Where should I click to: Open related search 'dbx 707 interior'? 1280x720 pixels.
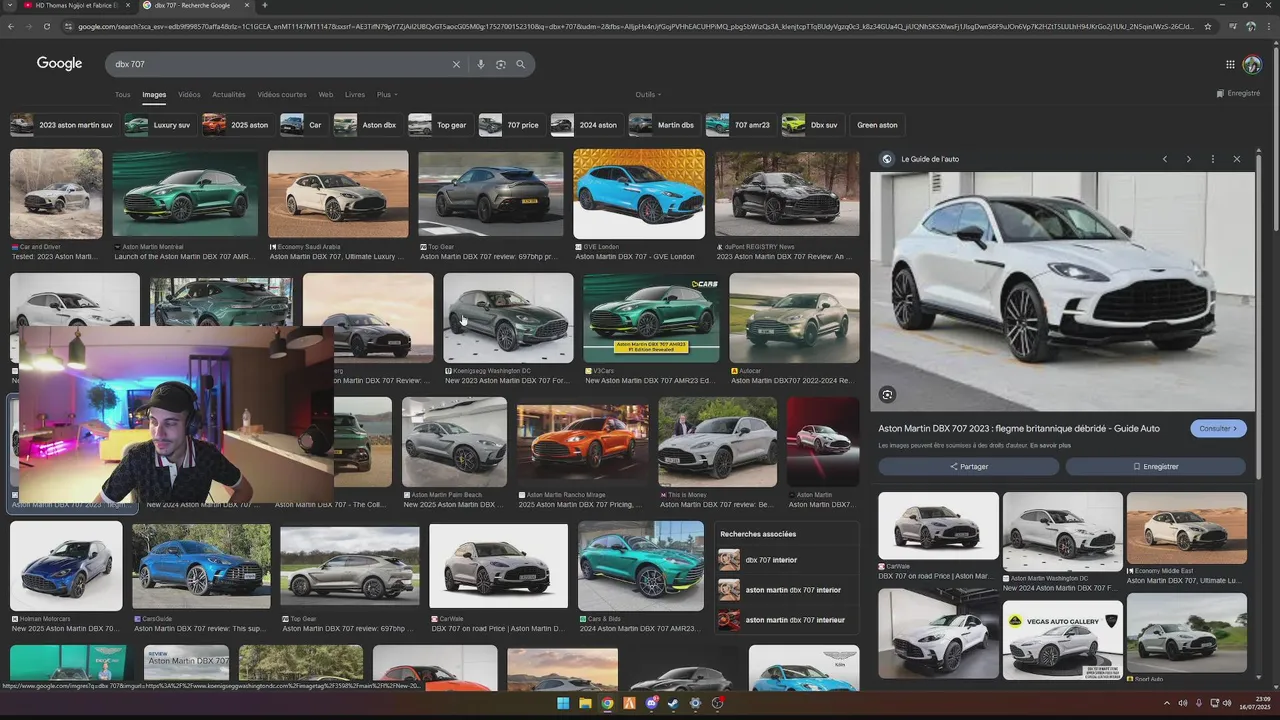[x=770, y=560]
